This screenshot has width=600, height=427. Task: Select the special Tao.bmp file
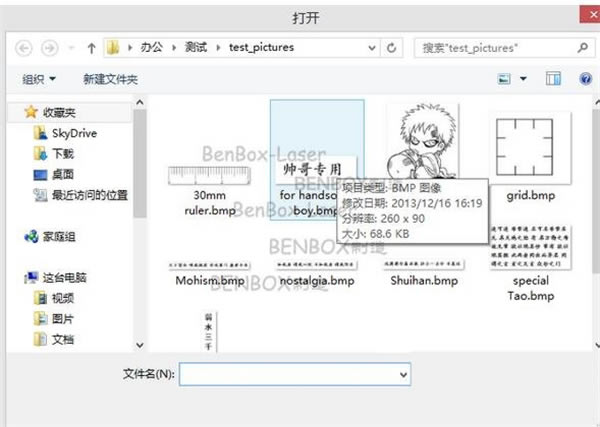pyautogui.click(x=531, y=264)
